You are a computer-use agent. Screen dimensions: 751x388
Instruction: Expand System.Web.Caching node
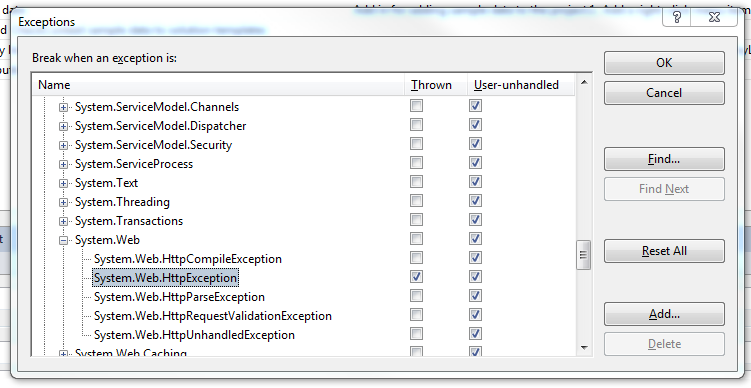63,354
